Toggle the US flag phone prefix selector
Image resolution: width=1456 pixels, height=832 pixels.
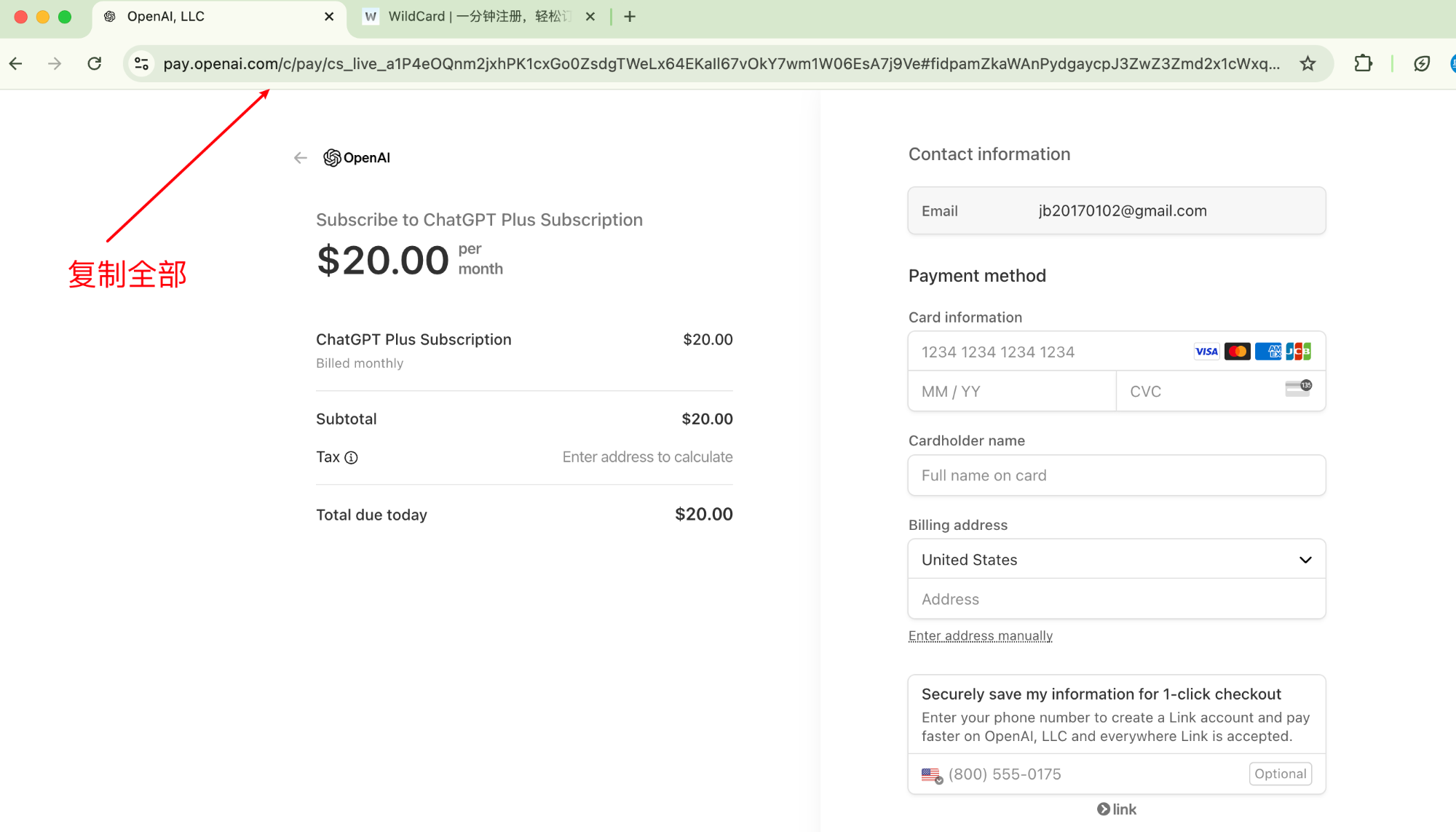tap(930, 774)
